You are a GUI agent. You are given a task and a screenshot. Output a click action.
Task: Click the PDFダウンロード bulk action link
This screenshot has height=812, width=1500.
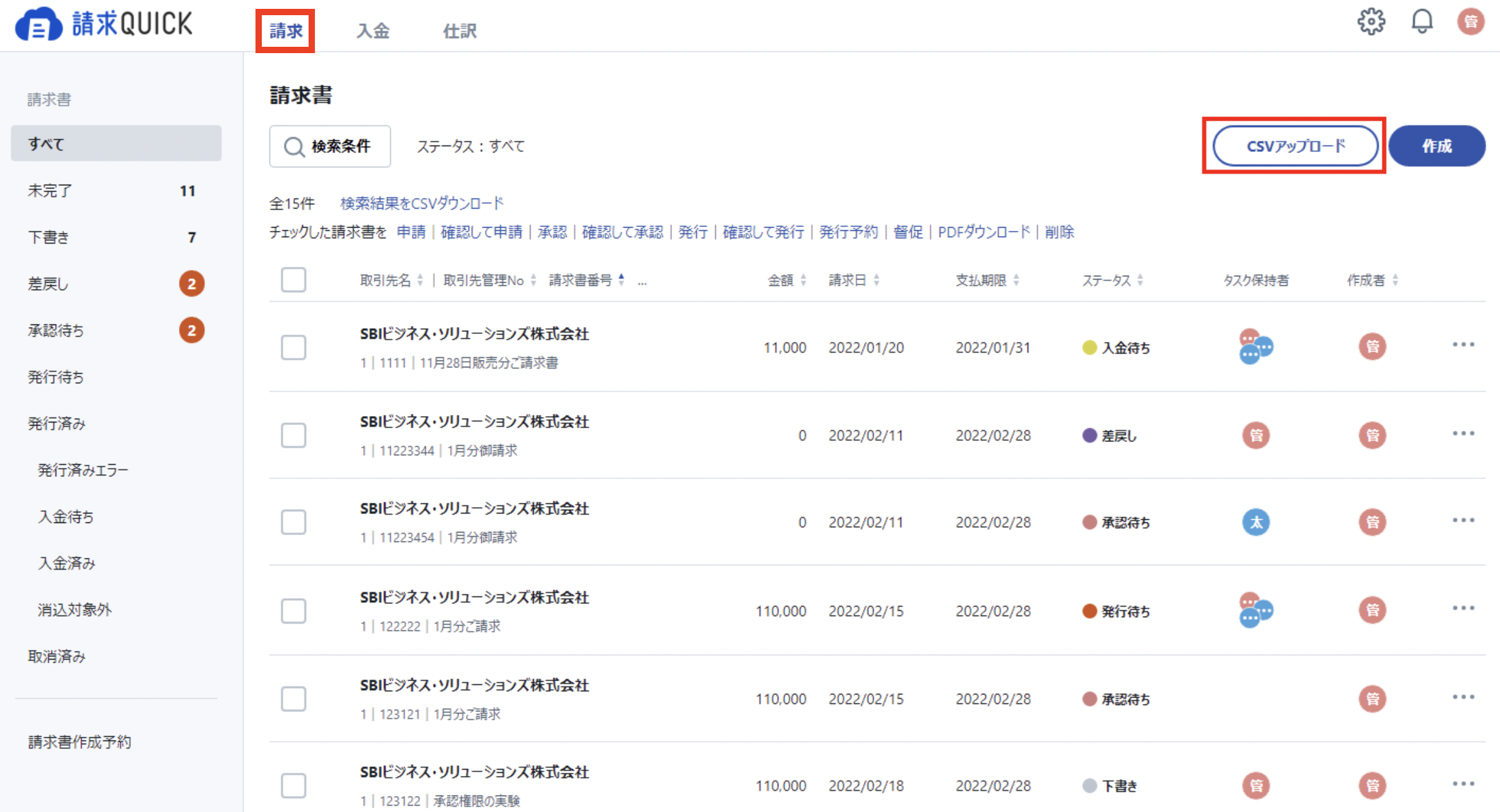coord(984,232)
